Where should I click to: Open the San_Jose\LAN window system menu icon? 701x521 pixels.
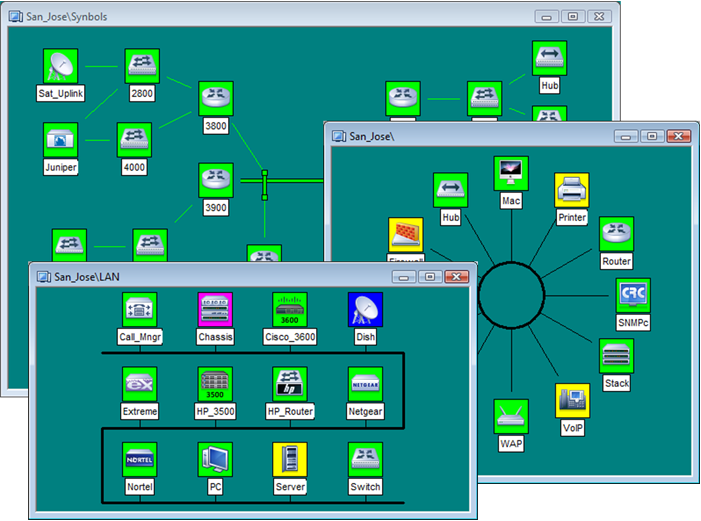[43, 277]
